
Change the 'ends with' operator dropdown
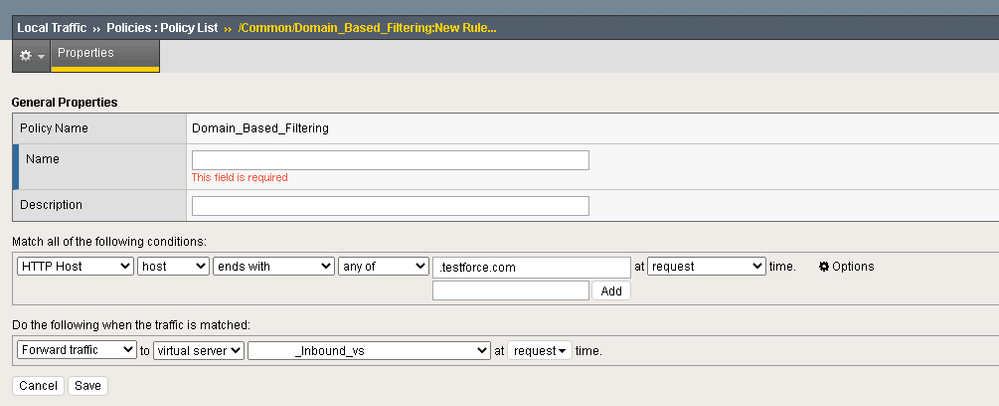[x=273, y=267]
